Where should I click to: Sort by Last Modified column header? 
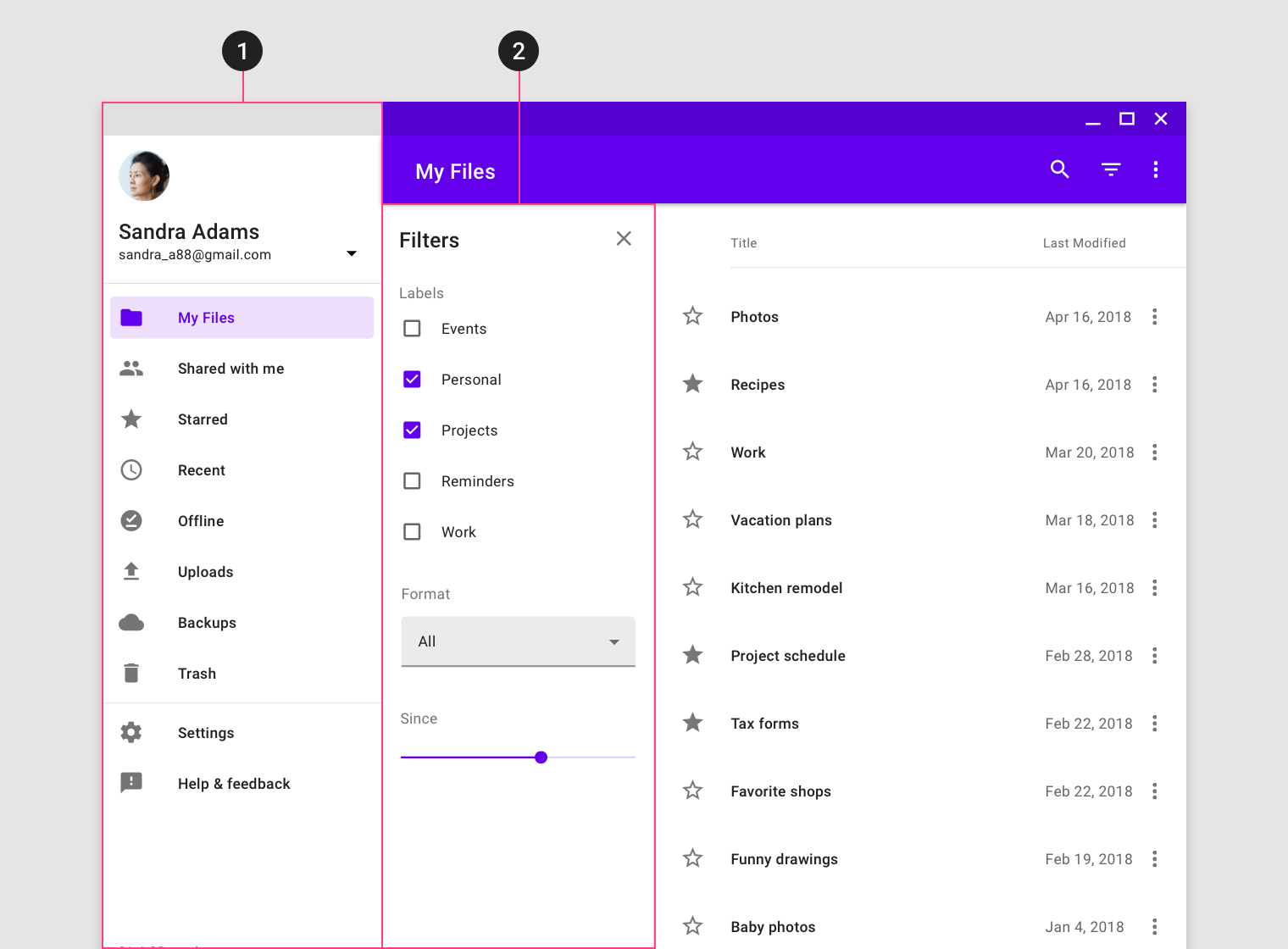[1084, 243]
